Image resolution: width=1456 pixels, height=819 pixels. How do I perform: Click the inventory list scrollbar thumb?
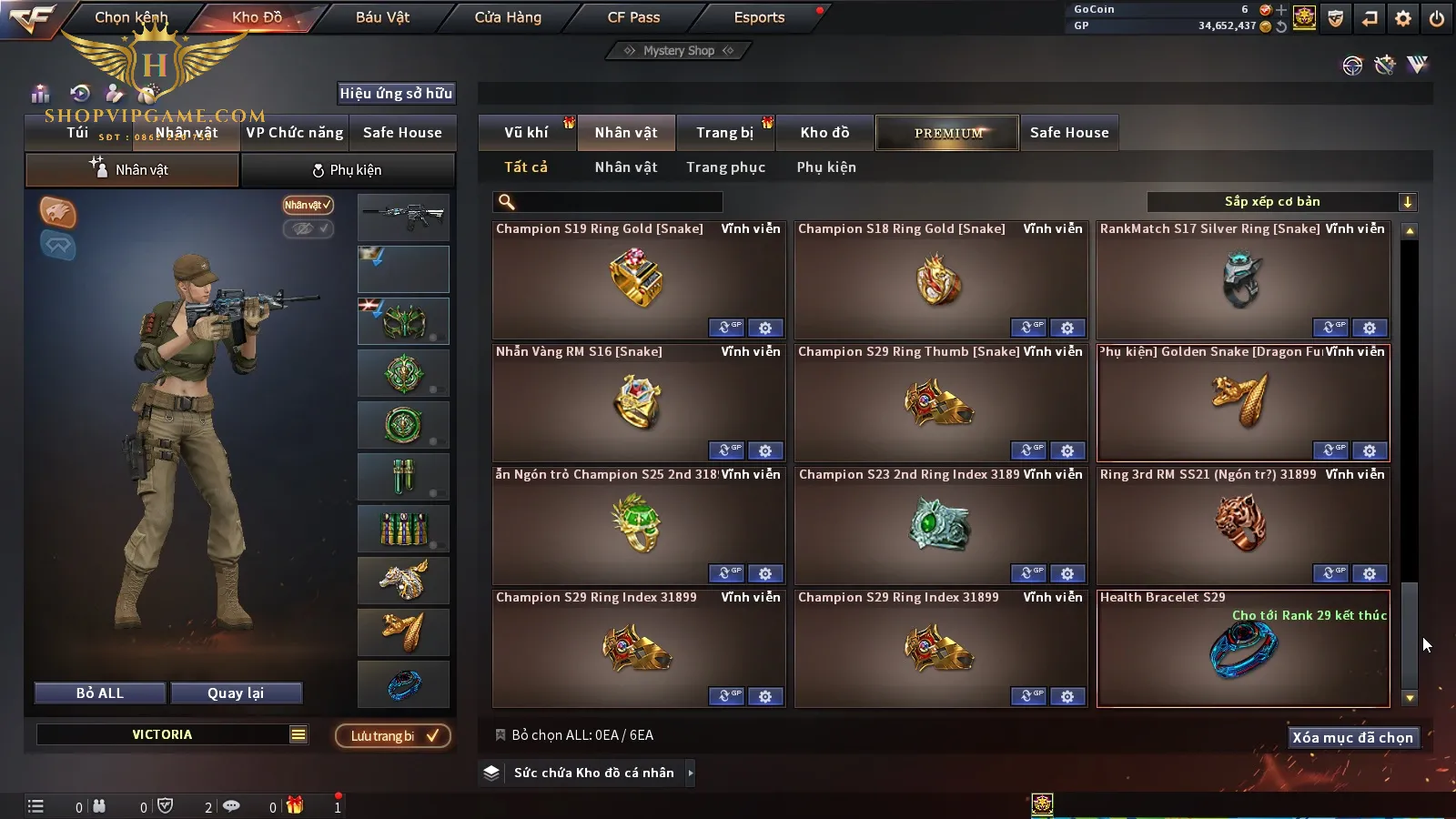[1410, 634]
